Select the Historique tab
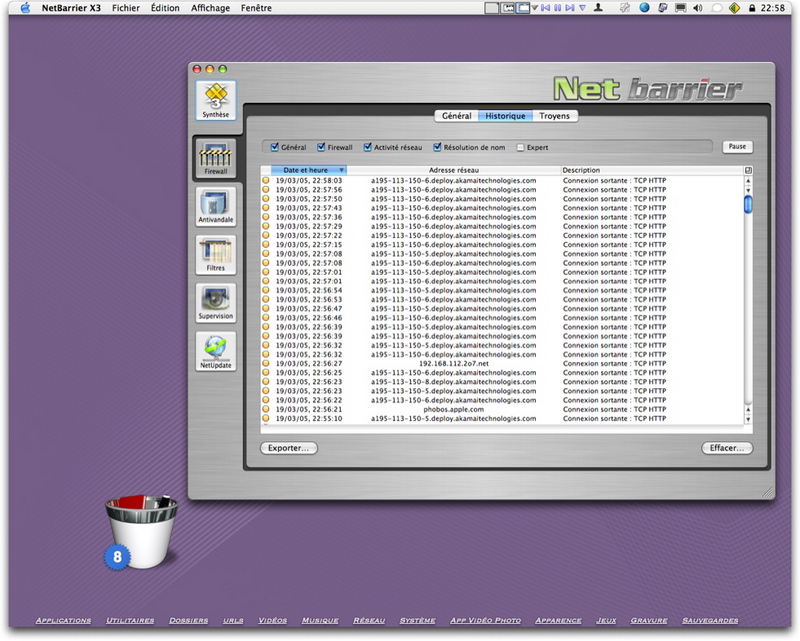This screenshot has height=641, width=800. click(505, 116)
